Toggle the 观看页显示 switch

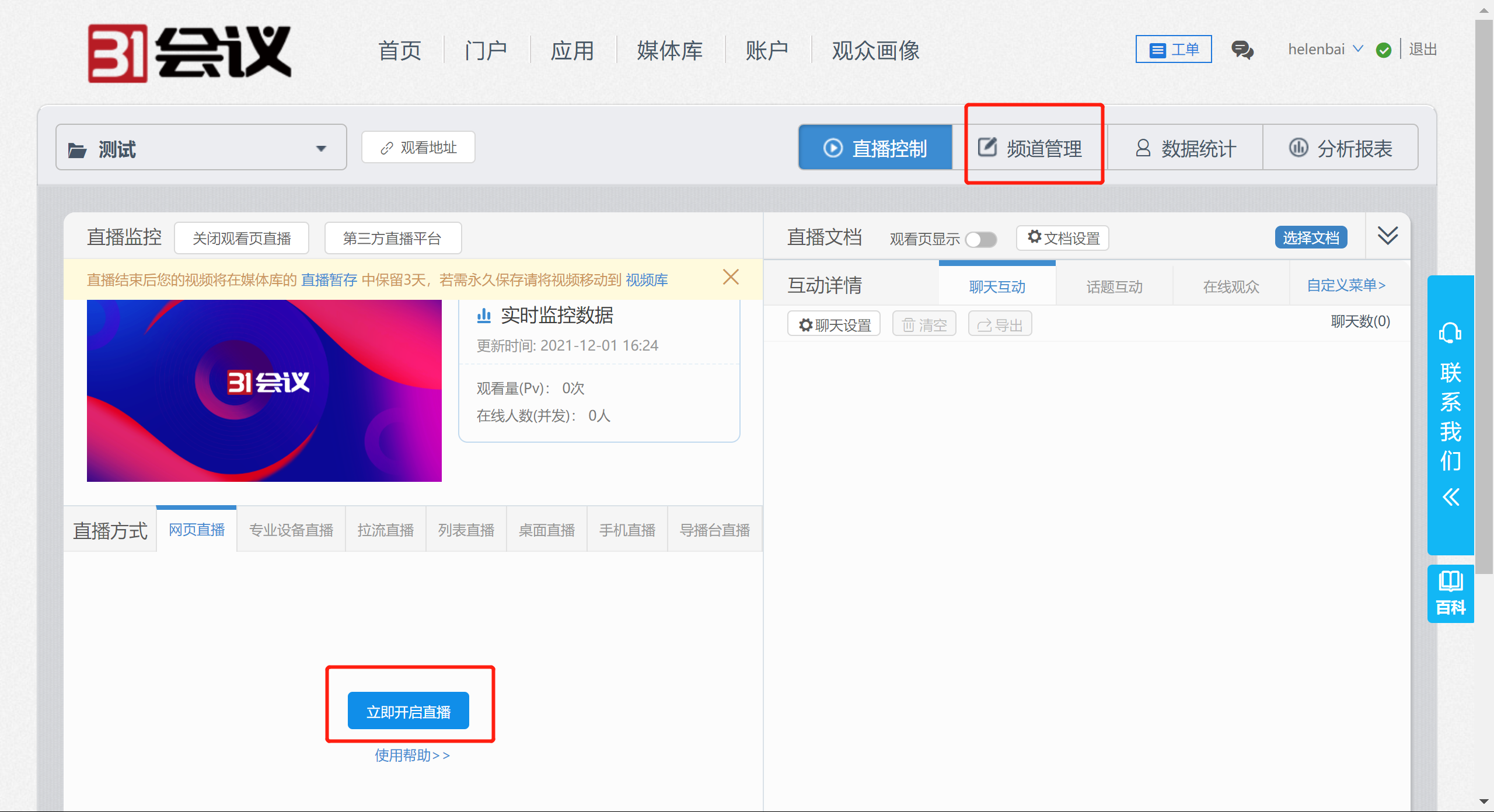(x=981, y=239)
